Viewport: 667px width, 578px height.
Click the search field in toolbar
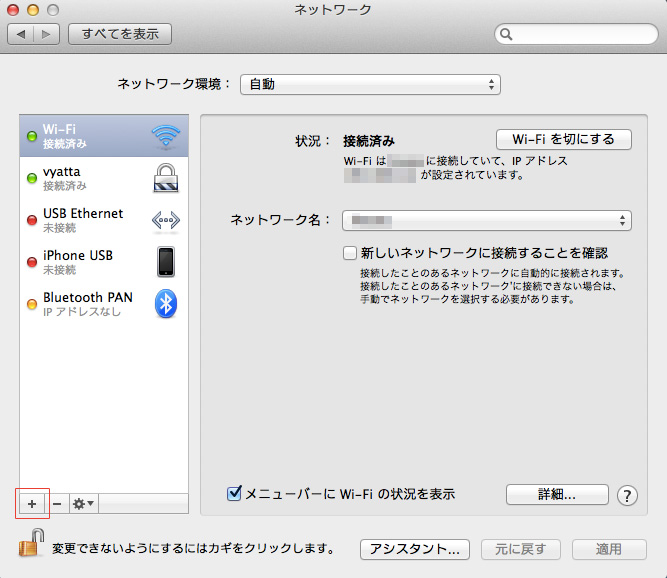[x=580, y=35]
